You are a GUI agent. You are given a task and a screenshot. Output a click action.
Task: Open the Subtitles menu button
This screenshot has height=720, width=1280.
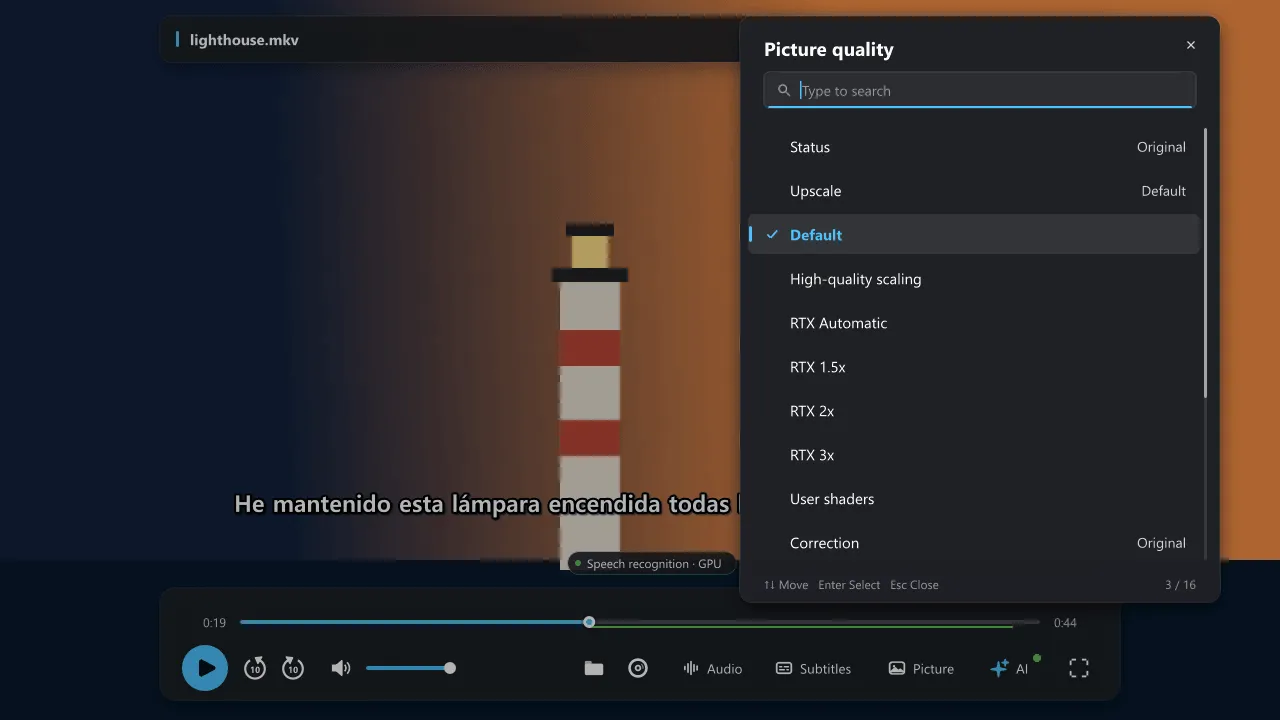point(814,668)
